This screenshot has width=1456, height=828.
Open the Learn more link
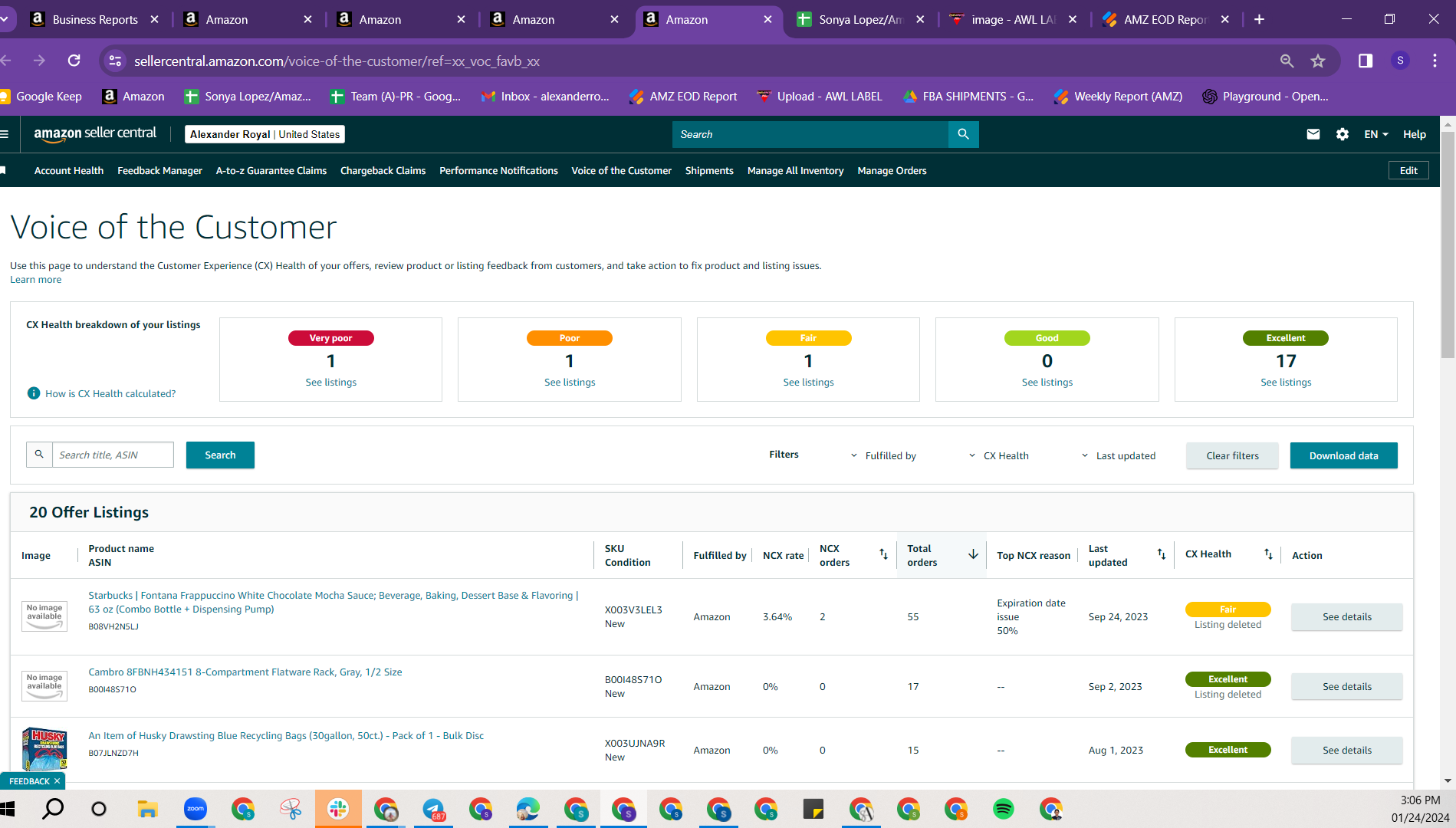(x=35, y=279)
